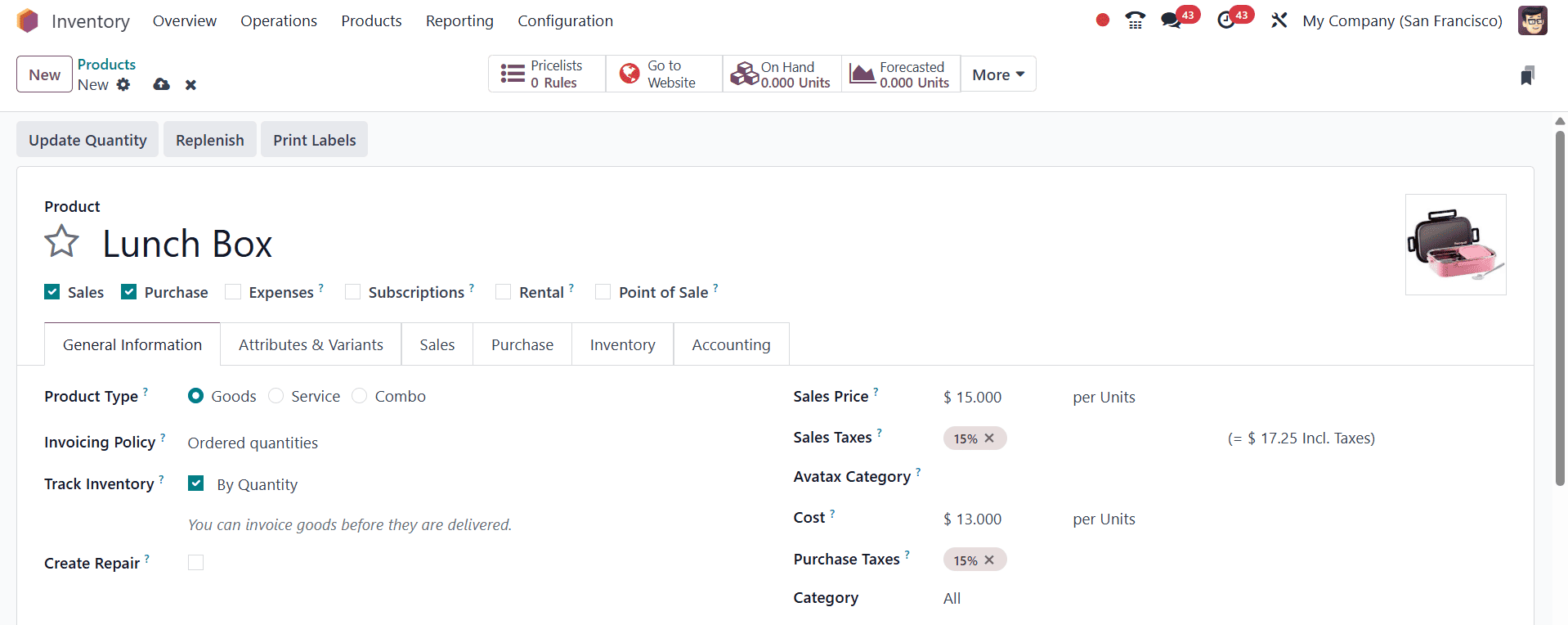Click Update Quantity button

(x=87, y=140)
